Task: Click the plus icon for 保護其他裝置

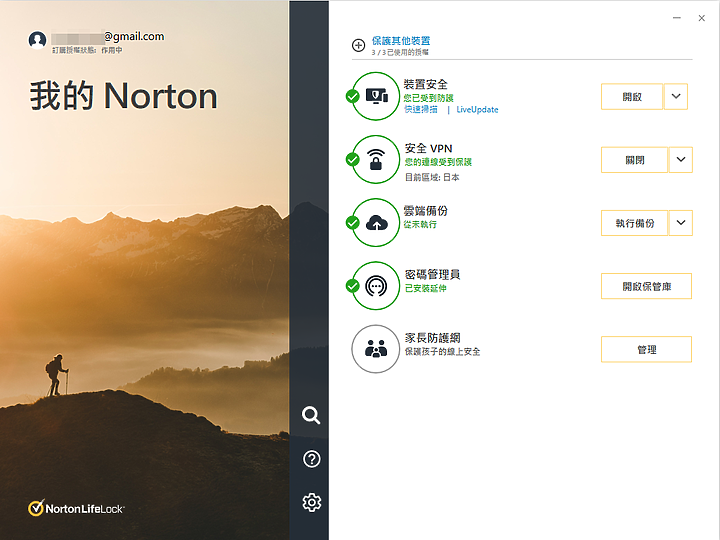Action: click(x=359, y=45)
